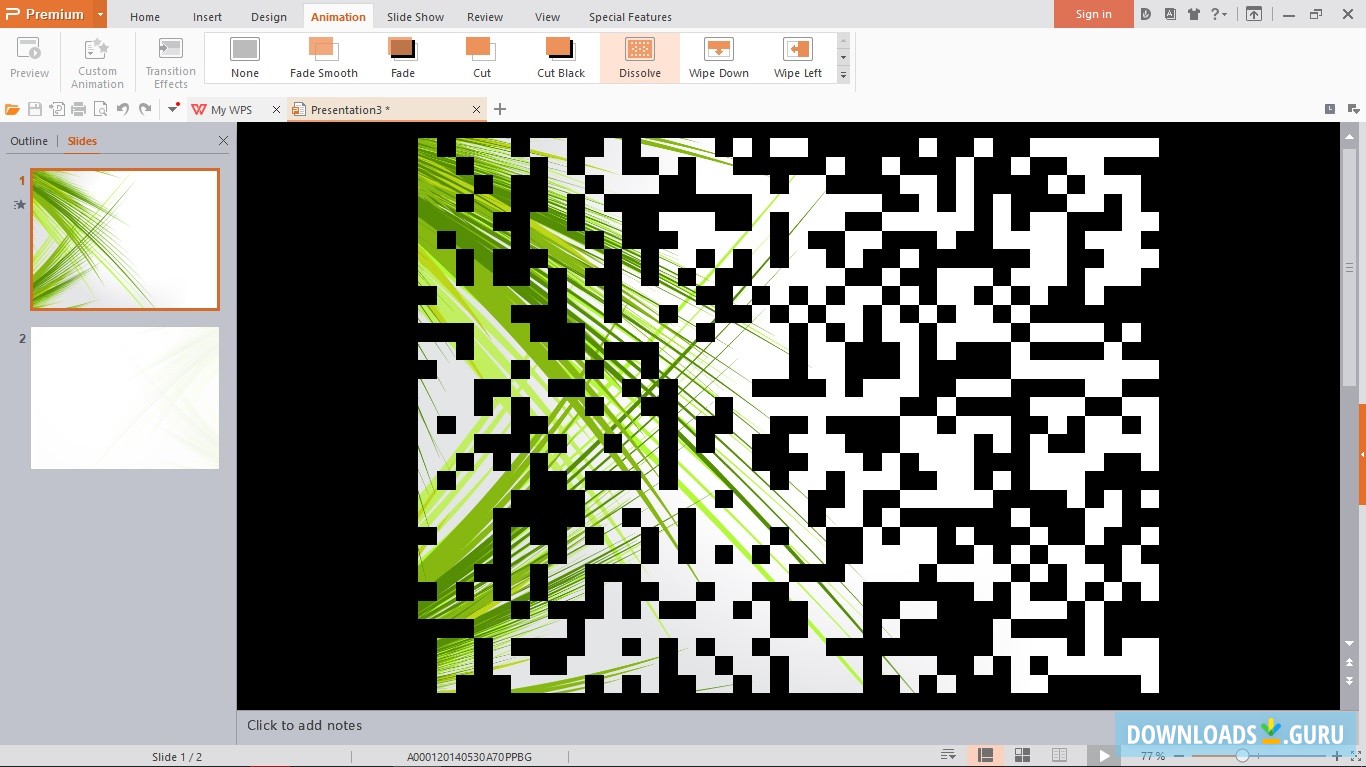This screenshot has height=767, width=1366.
Task: Click the zoom slider handle
Action: click(x=1242, y=756)
